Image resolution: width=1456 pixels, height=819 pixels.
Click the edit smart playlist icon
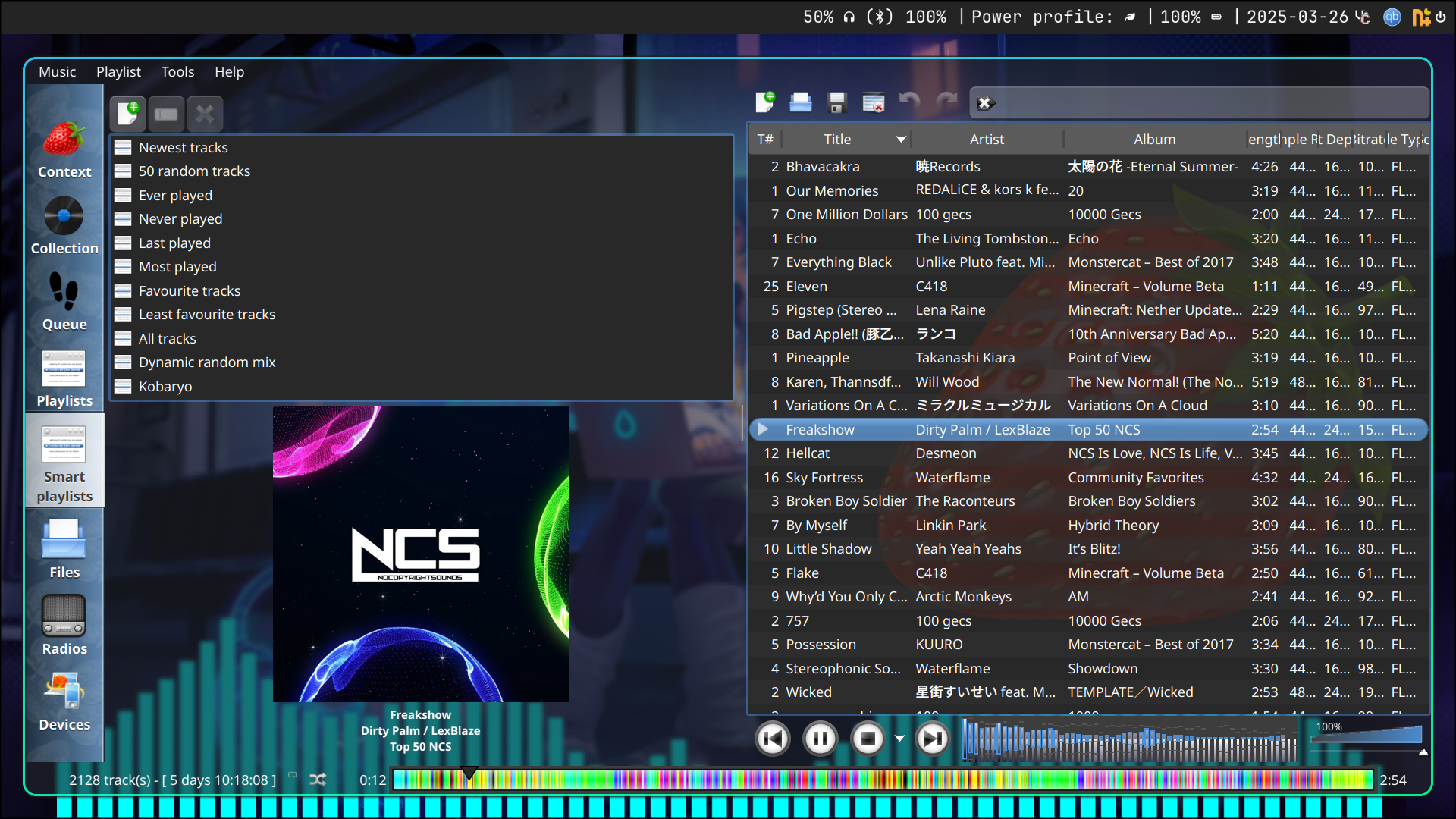[166, 114]
